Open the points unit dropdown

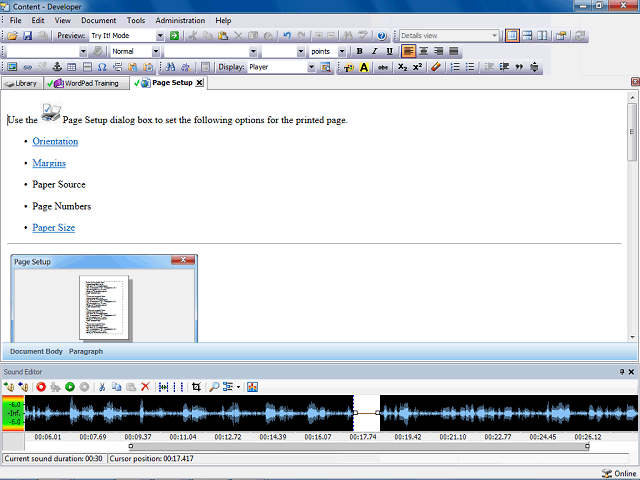pos(342,51)
